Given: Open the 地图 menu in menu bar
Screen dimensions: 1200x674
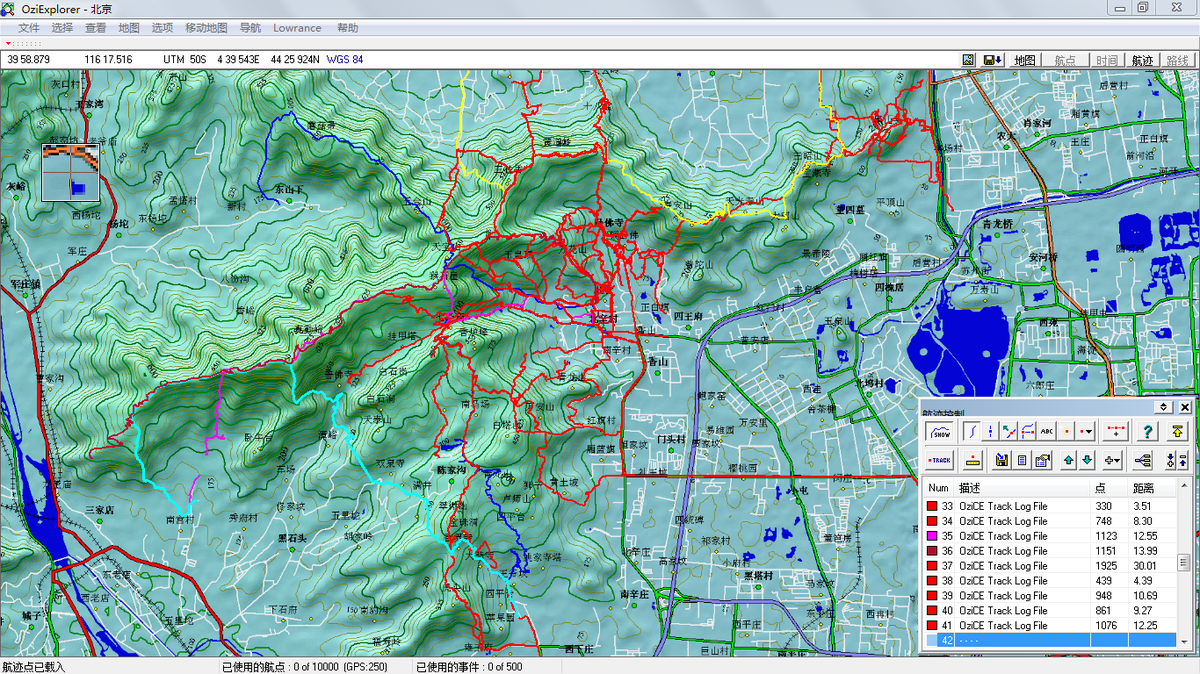Looking at the screenshot, I should [129, 28].
